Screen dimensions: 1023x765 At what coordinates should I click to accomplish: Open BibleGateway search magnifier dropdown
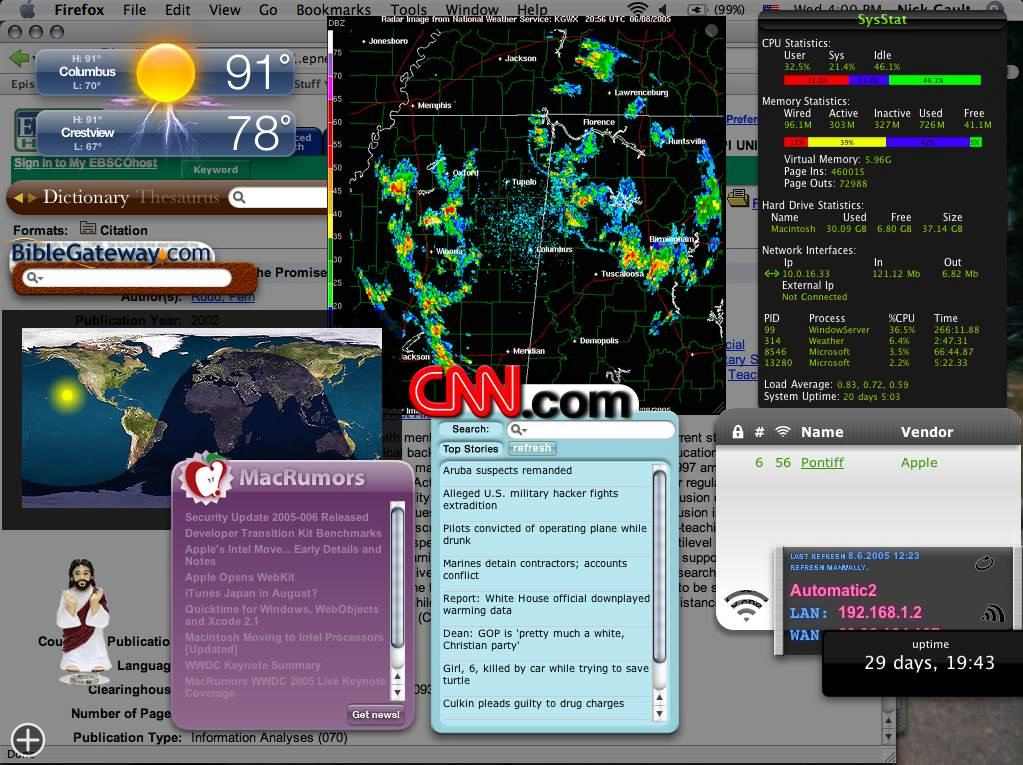coord(35,278)
